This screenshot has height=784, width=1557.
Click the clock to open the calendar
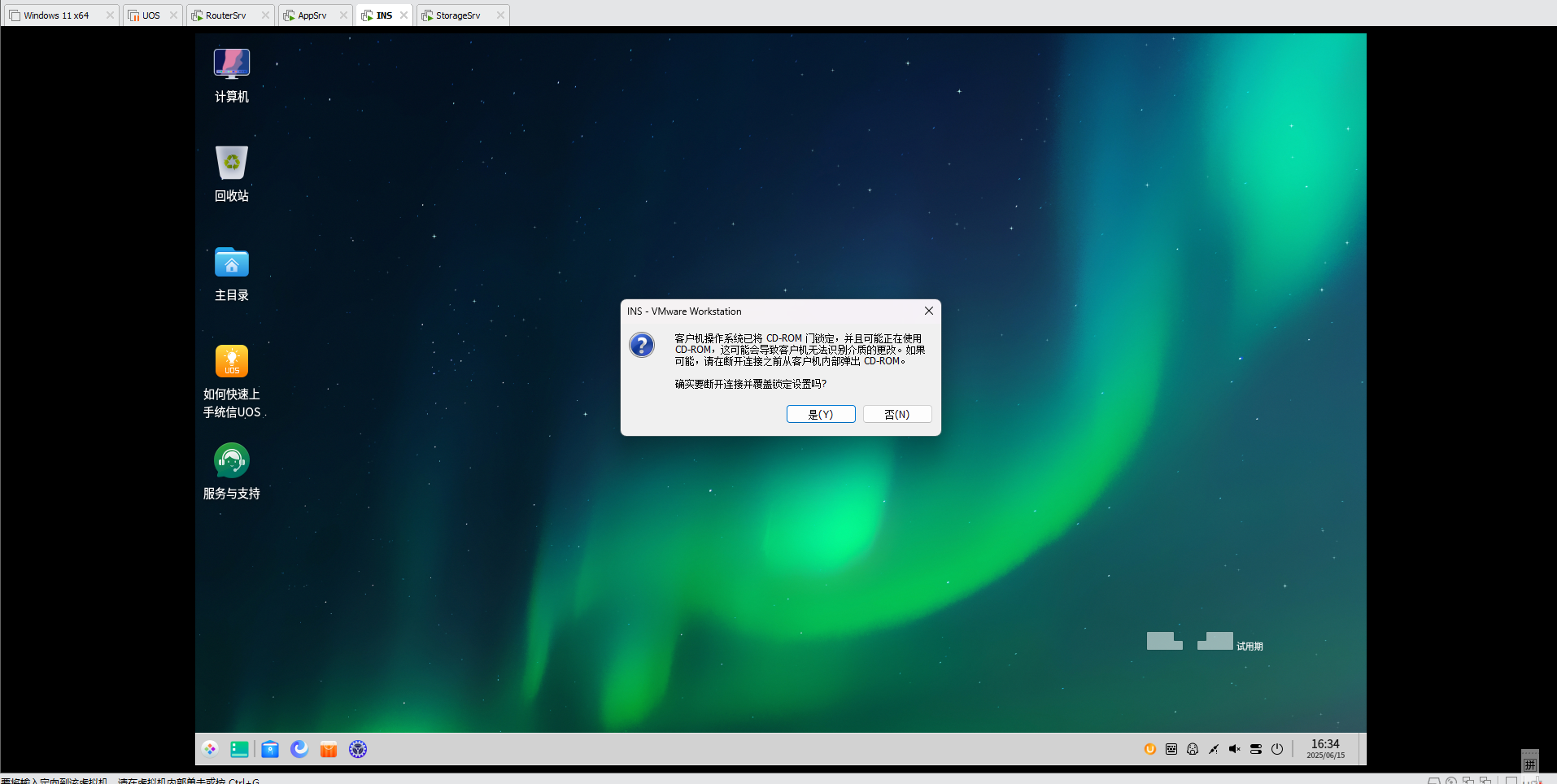1326,748
